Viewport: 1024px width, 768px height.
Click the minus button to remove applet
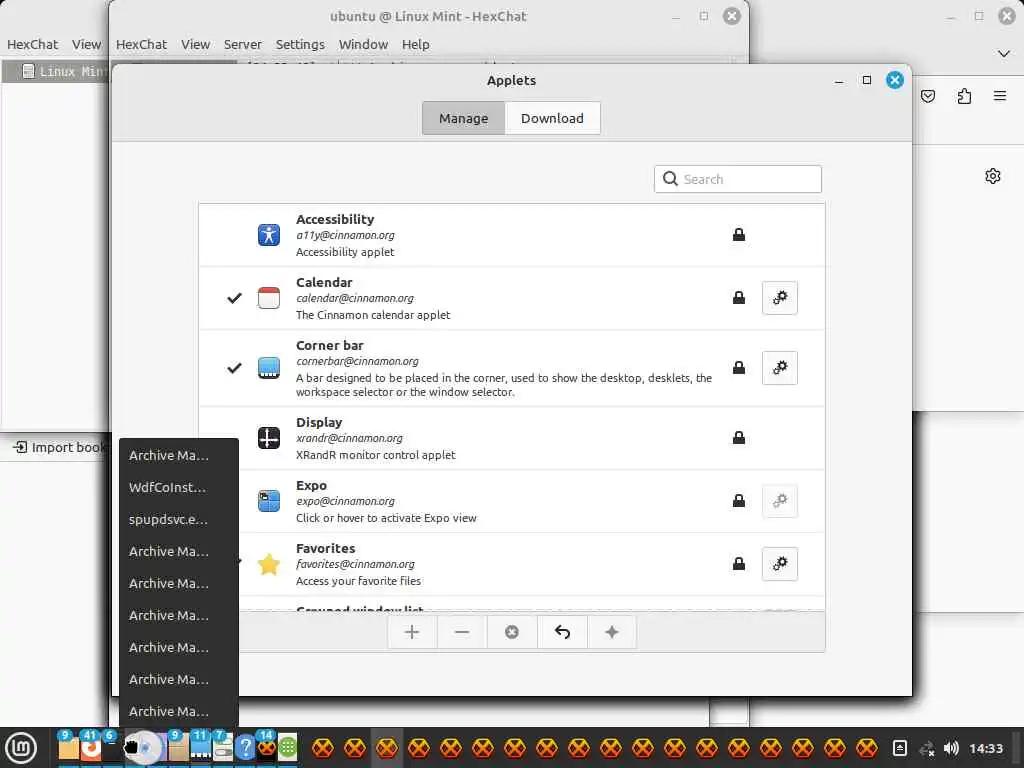coord(462,632)
